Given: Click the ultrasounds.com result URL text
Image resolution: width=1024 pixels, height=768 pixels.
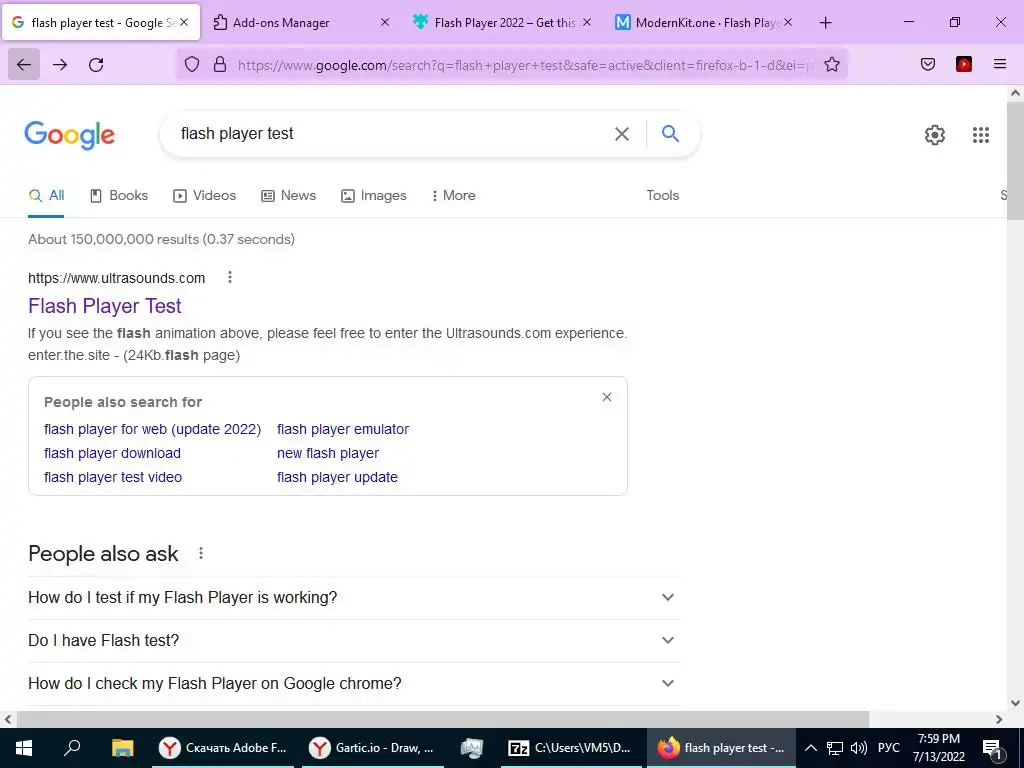Looking at the screenshot, I should (x=116, y=278).
